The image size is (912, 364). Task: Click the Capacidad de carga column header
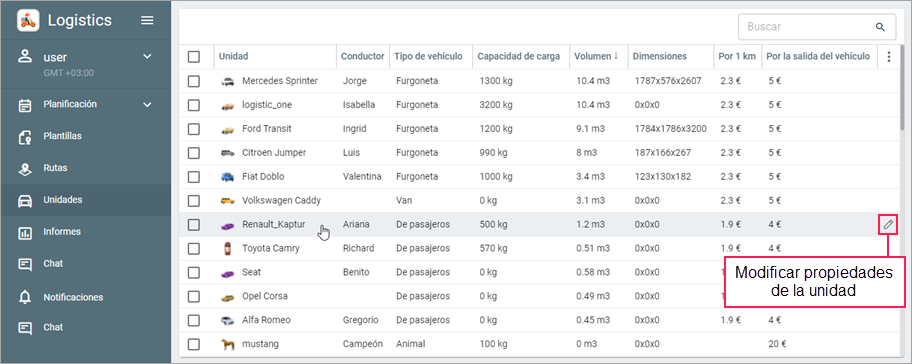(x=519, y=56)
